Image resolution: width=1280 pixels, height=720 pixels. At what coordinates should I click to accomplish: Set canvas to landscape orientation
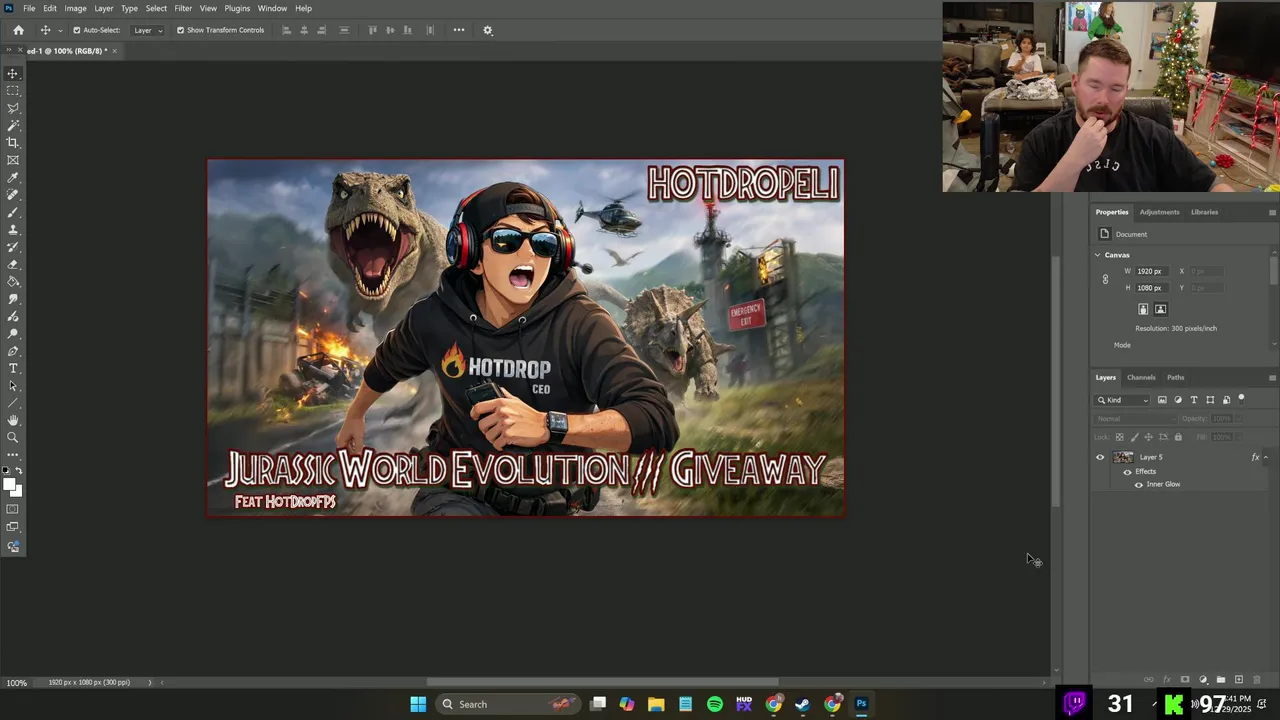(1160, 309)
